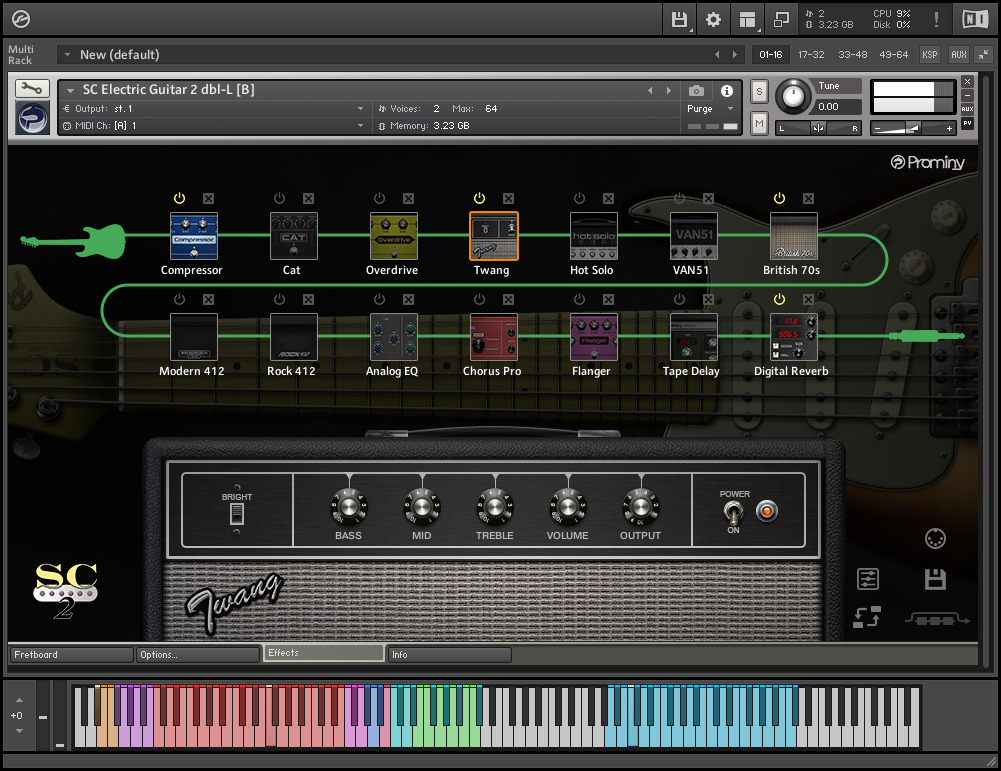This screenshot has height=771, width=1001.
Task: Click the swap arrows icon
Action: tap(868, 617)
